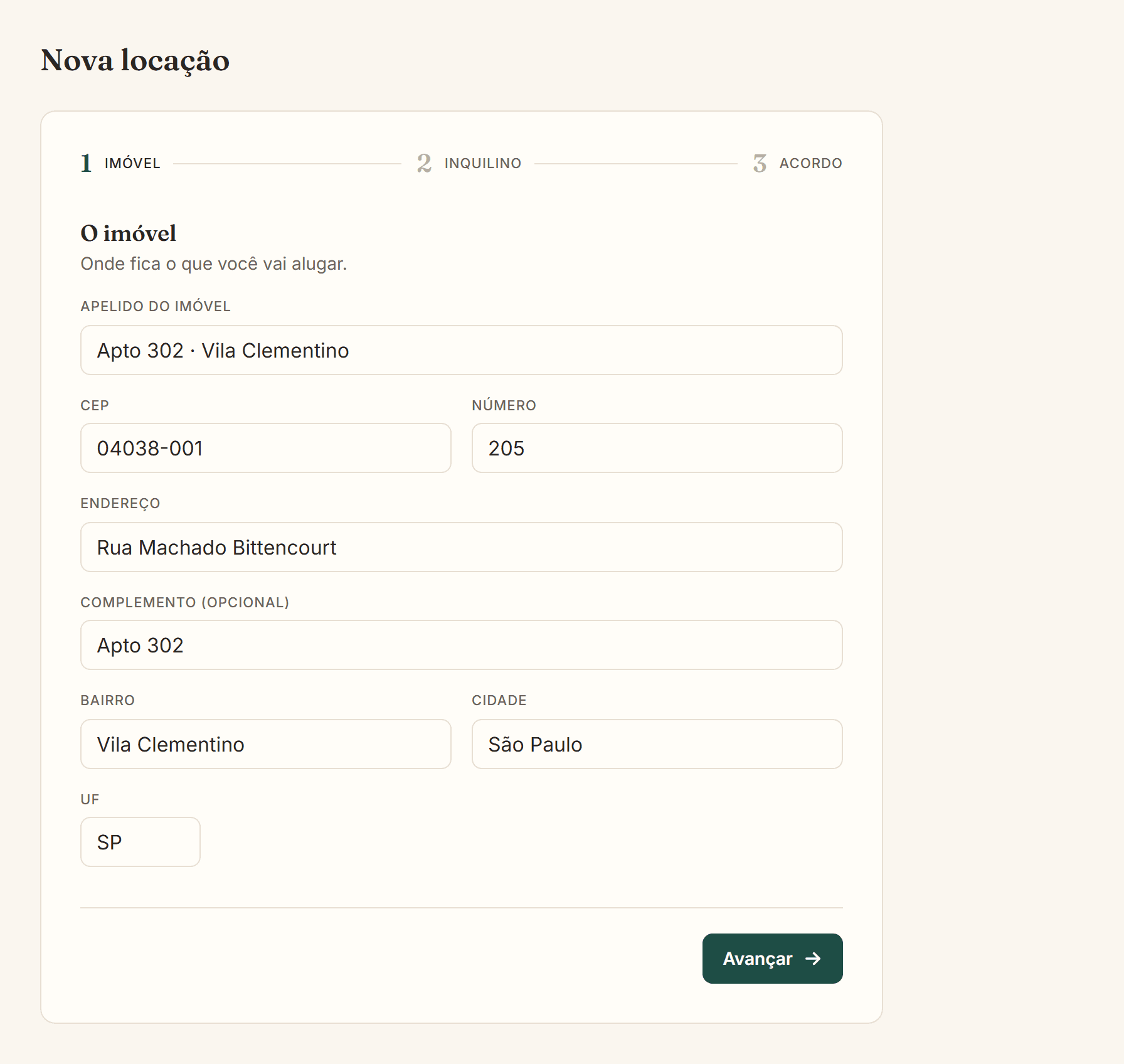Focus the Bairro input field
The image size is (1124, 1064).
coord(266,744)
